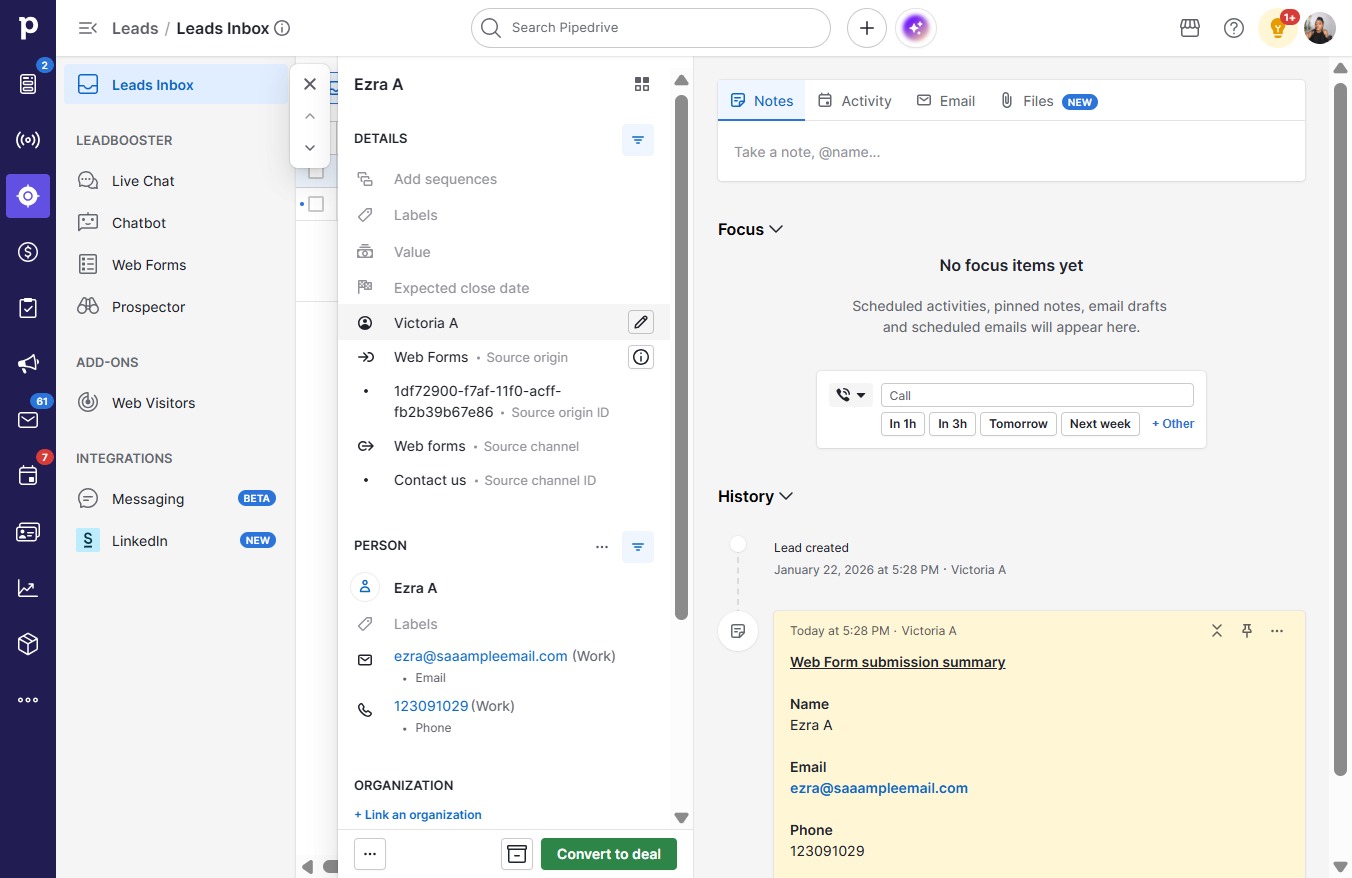This screenshot has width=1352, height=878.
Task: Open Messaging integration
Action: [x=176, y=499]
